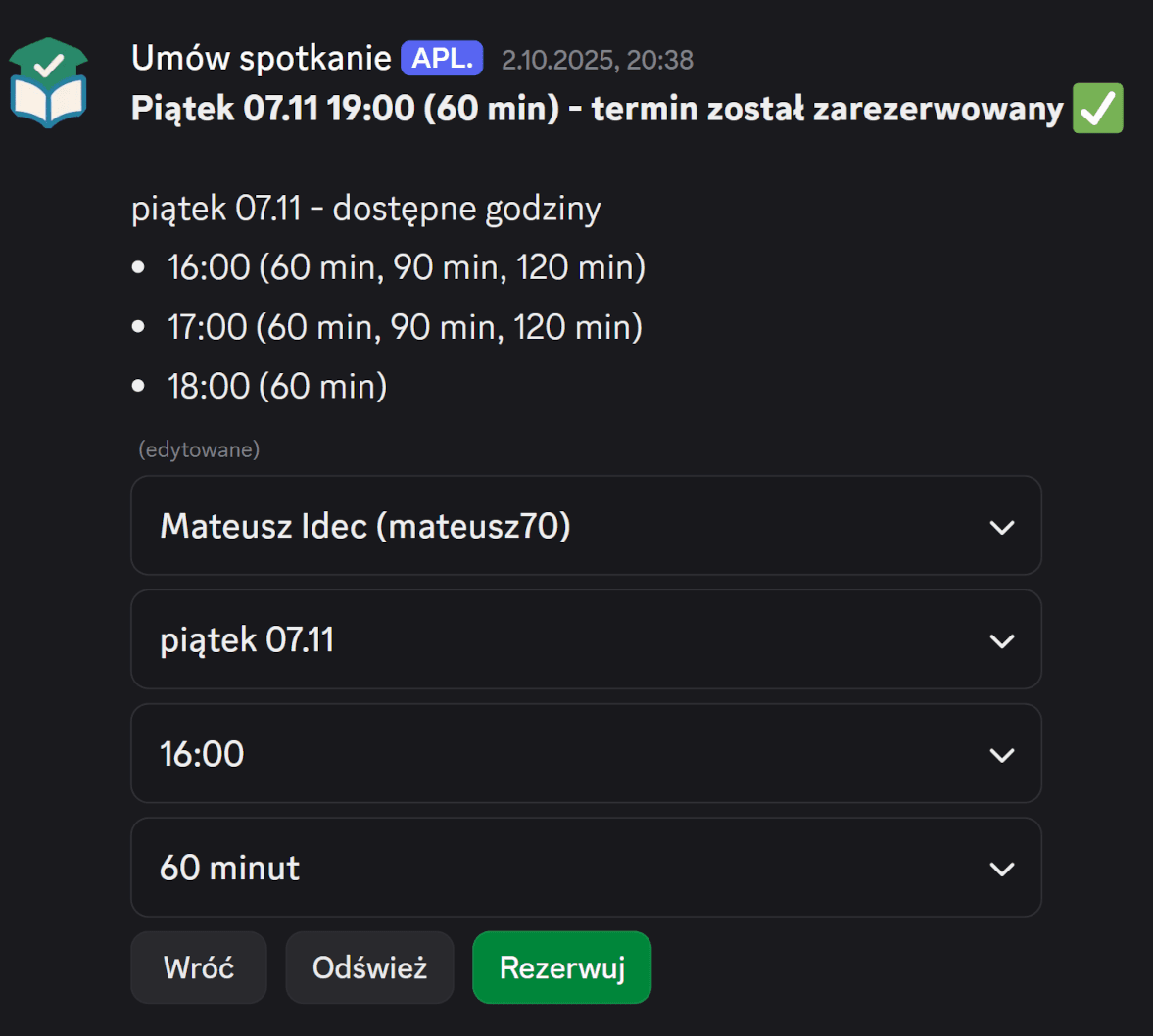Viewport: 1153px width, 1036px height.
Task: Open the Umów spotkanie bot name
Action: pos(262,59)
